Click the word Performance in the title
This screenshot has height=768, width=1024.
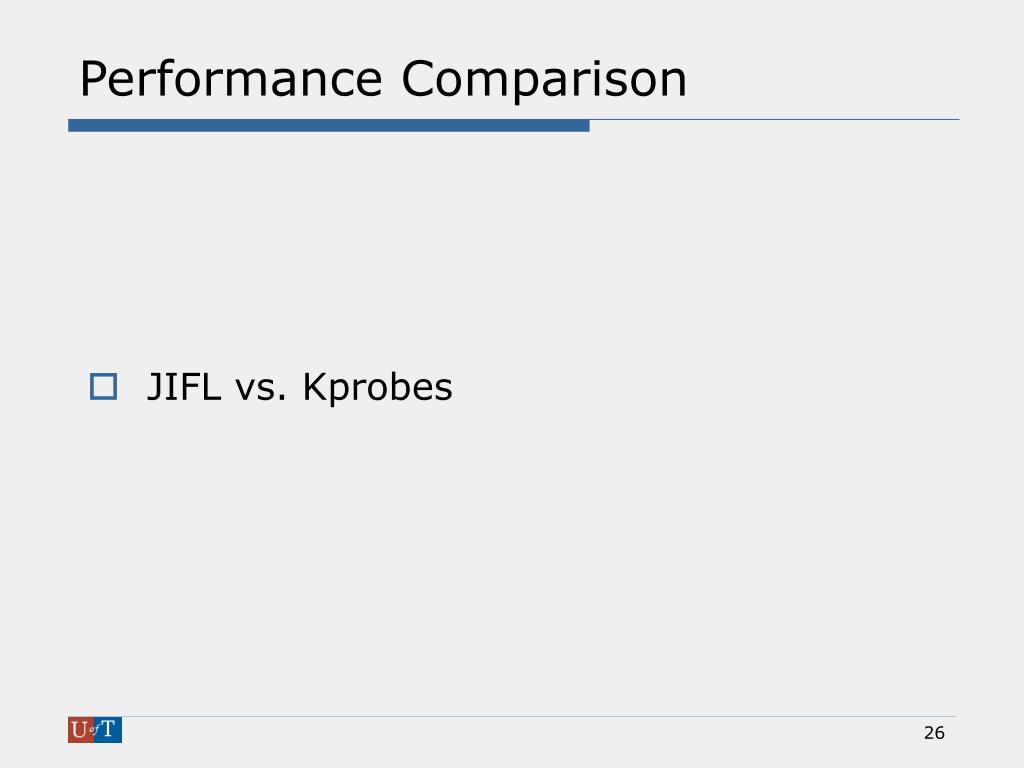[x=231, y=80]
